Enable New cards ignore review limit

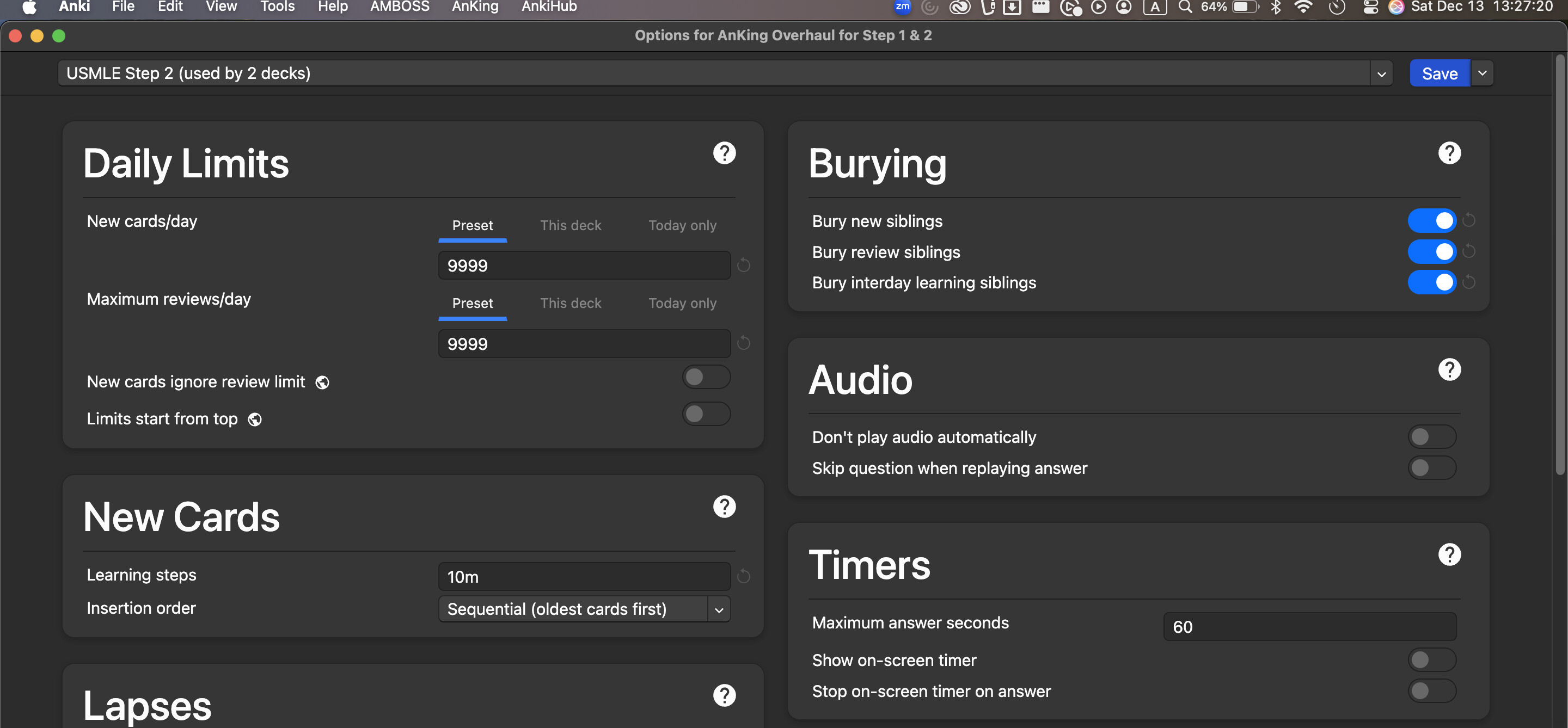coord(706,377)
